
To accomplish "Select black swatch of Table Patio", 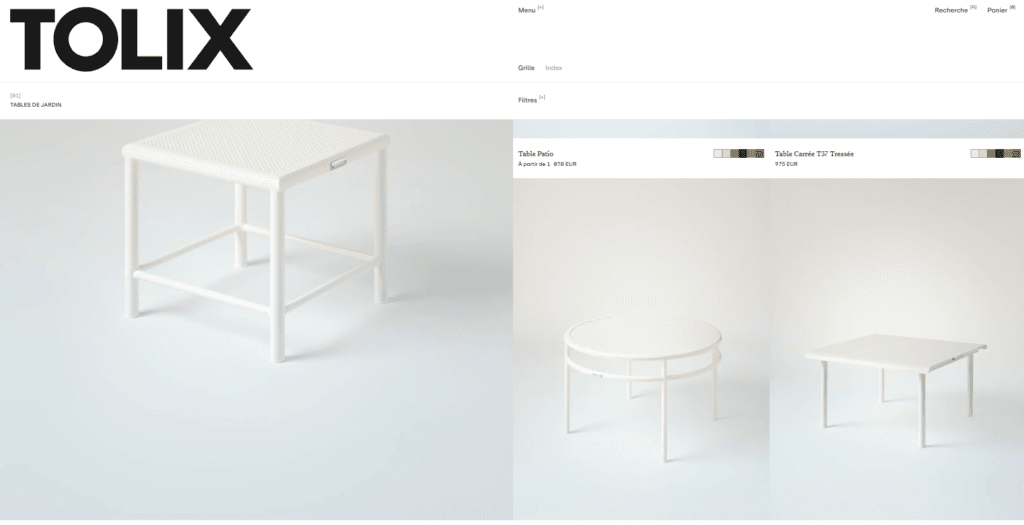I will pyautogui.click(x=743, y=154).
